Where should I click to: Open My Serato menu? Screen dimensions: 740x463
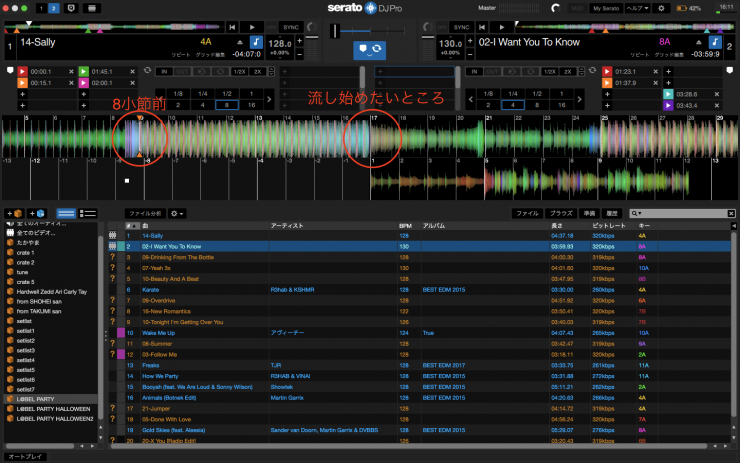pos(606,8)
